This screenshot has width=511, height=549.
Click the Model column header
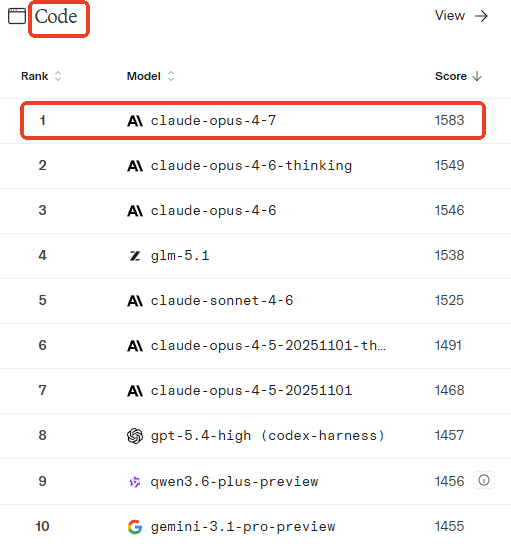point(144,76)
